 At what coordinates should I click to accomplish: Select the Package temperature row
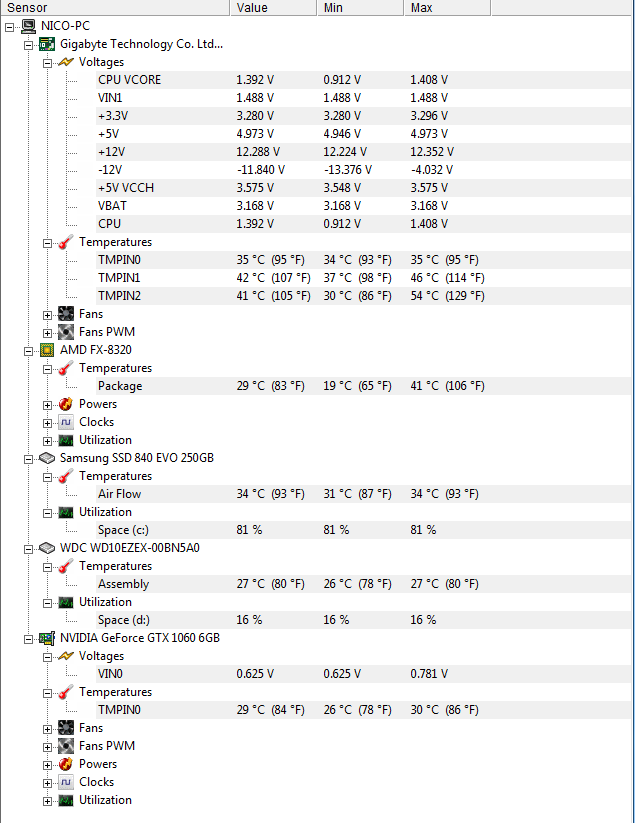click(363, 386)
